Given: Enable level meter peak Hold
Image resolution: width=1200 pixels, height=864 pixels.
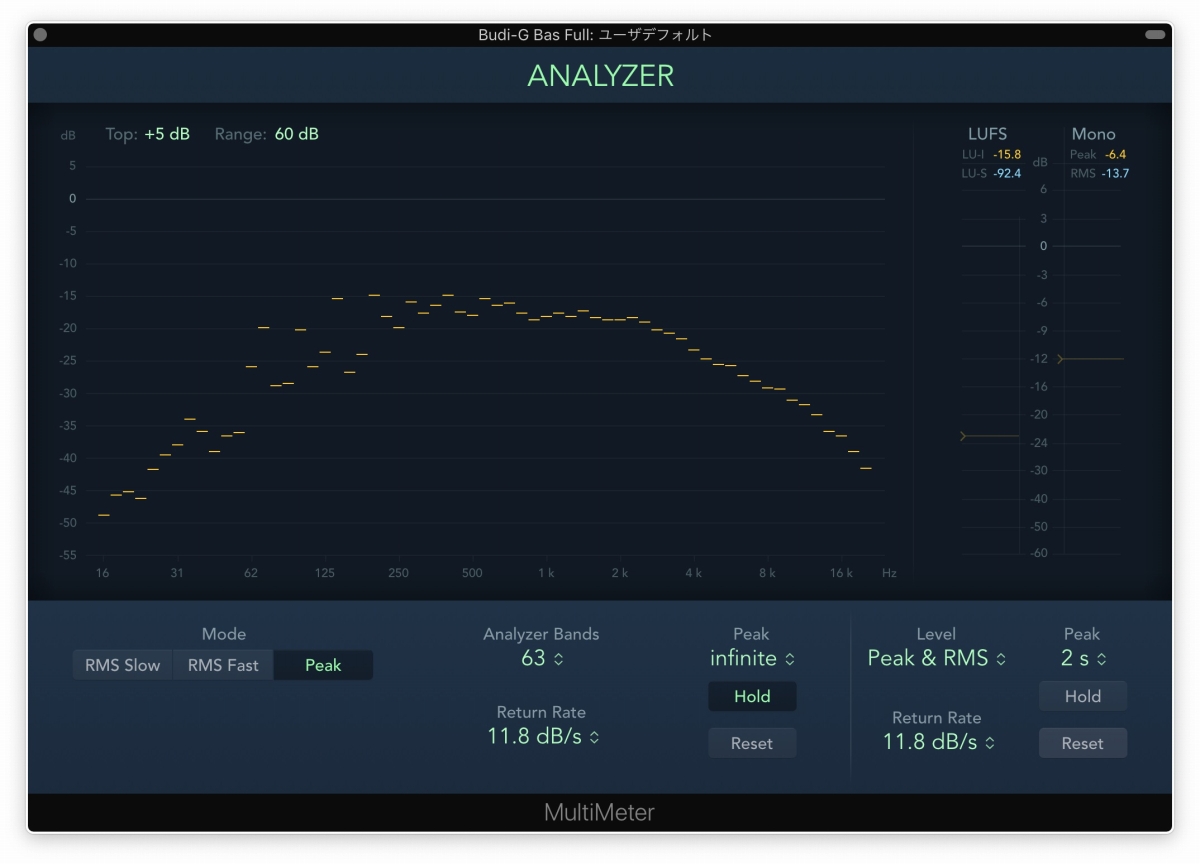Looking at the screenshot, I should [1082, 697].
